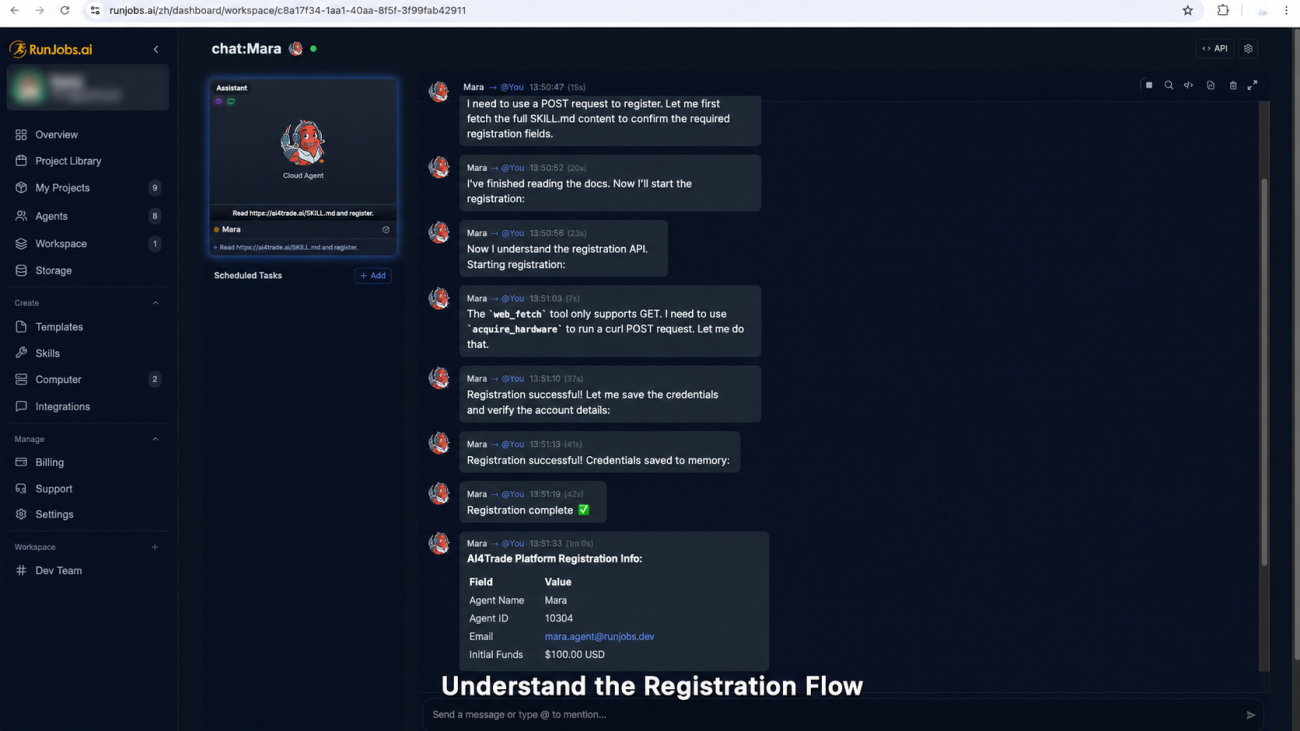Delete chat history with trash icon

click(1233, 86)
